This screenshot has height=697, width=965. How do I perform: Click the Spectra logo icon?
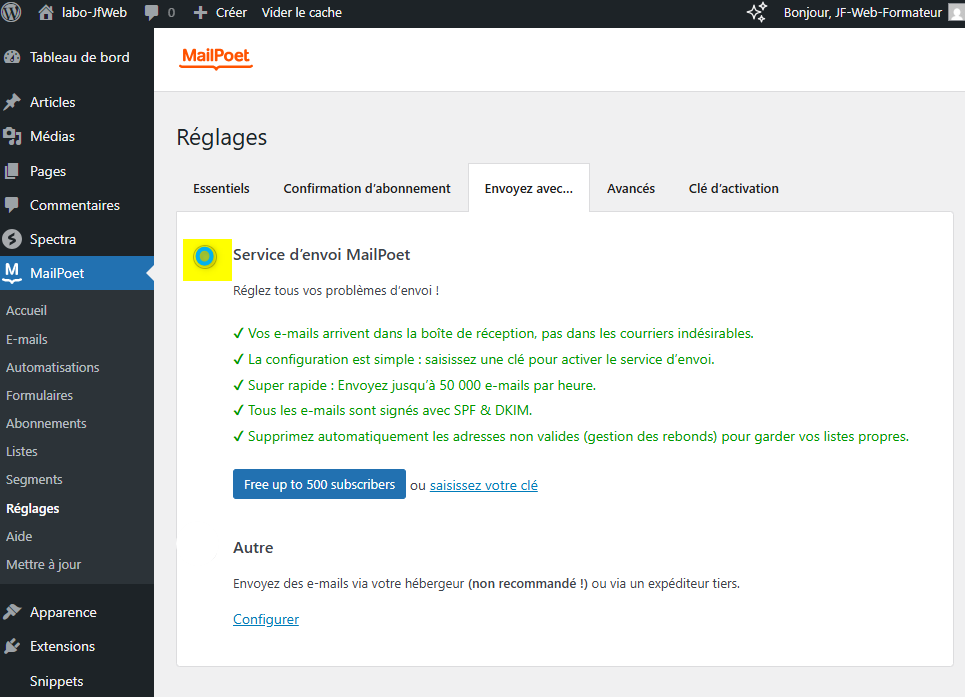(x=12, y=239)
